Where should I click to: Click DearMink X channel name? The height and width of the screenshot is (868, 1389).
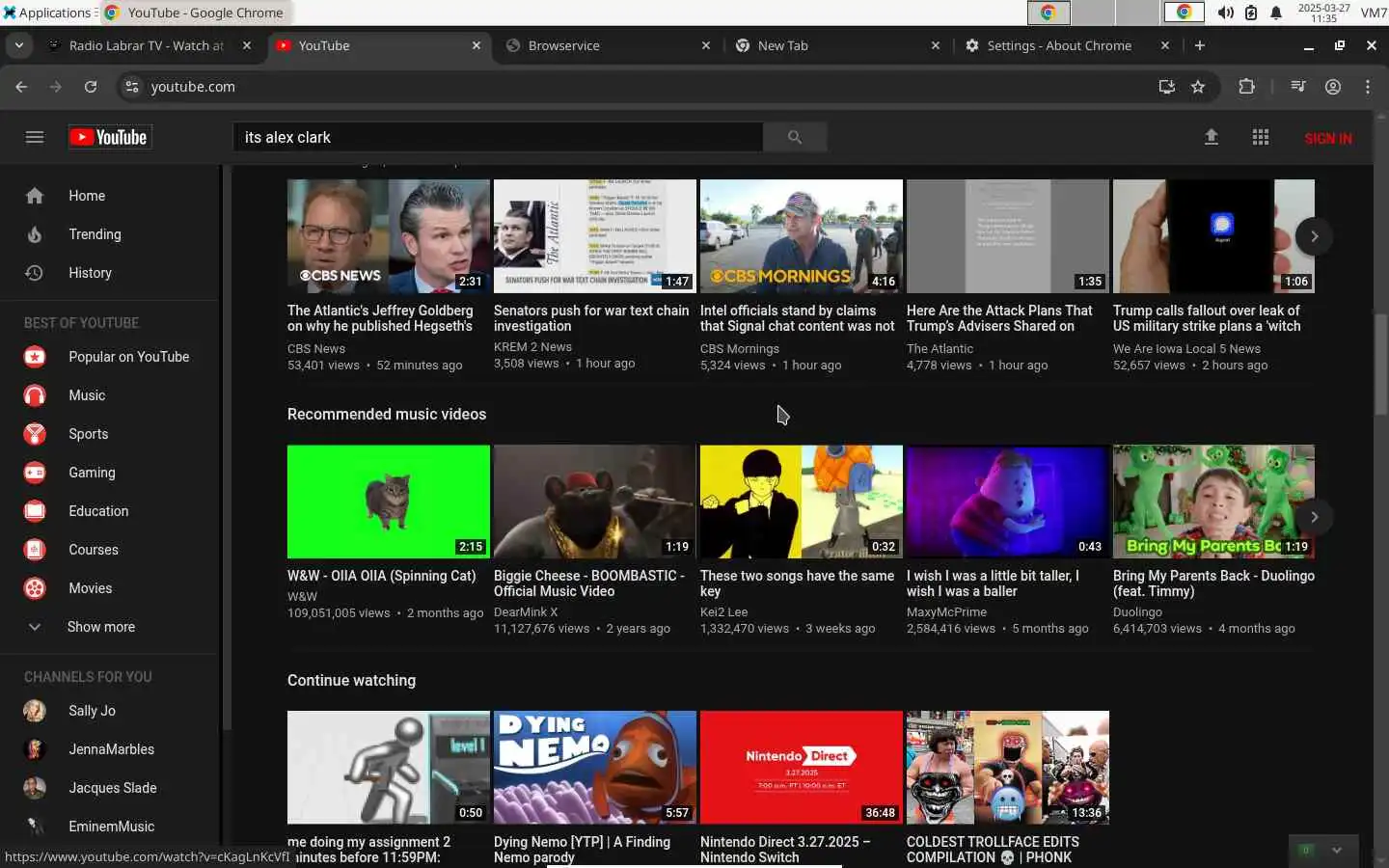(526, 612)
